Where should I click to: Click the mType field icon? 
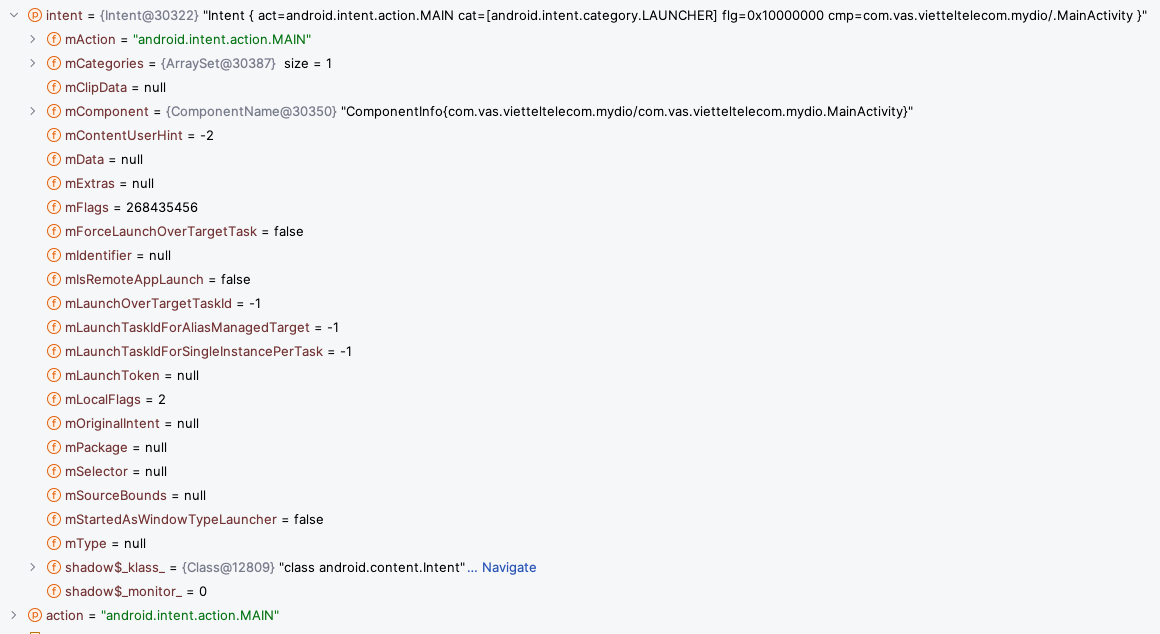tap(54, 543)
